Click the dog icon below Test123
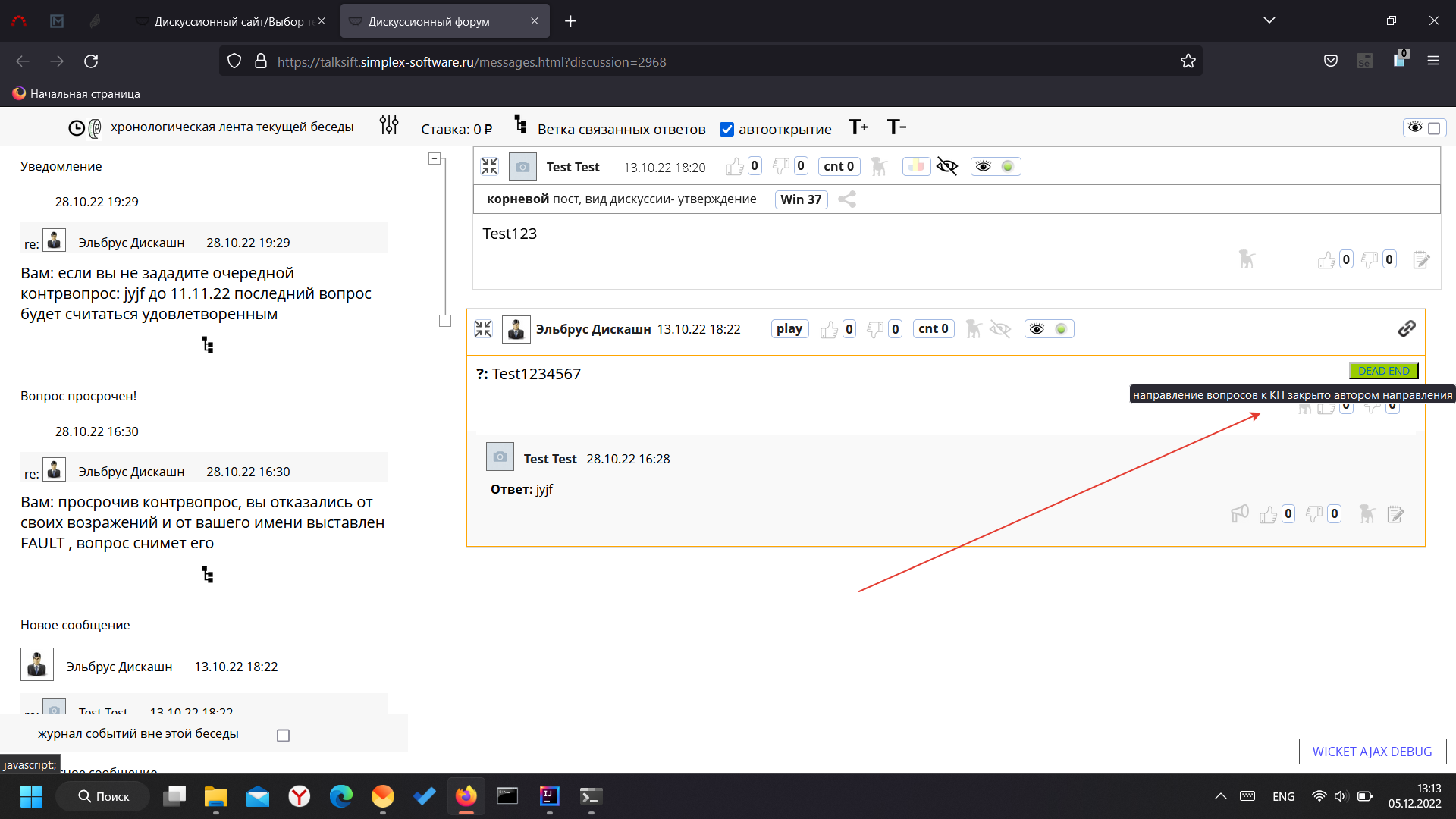 1247,259
